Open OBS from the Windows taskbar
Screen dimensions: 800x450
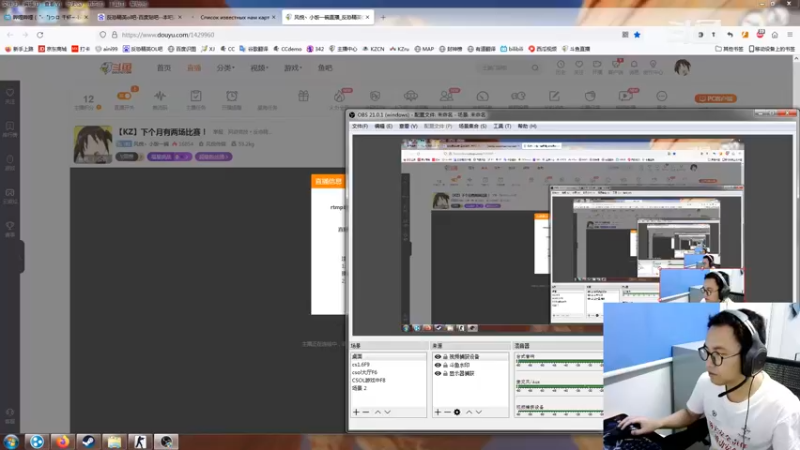coord(166,441)
